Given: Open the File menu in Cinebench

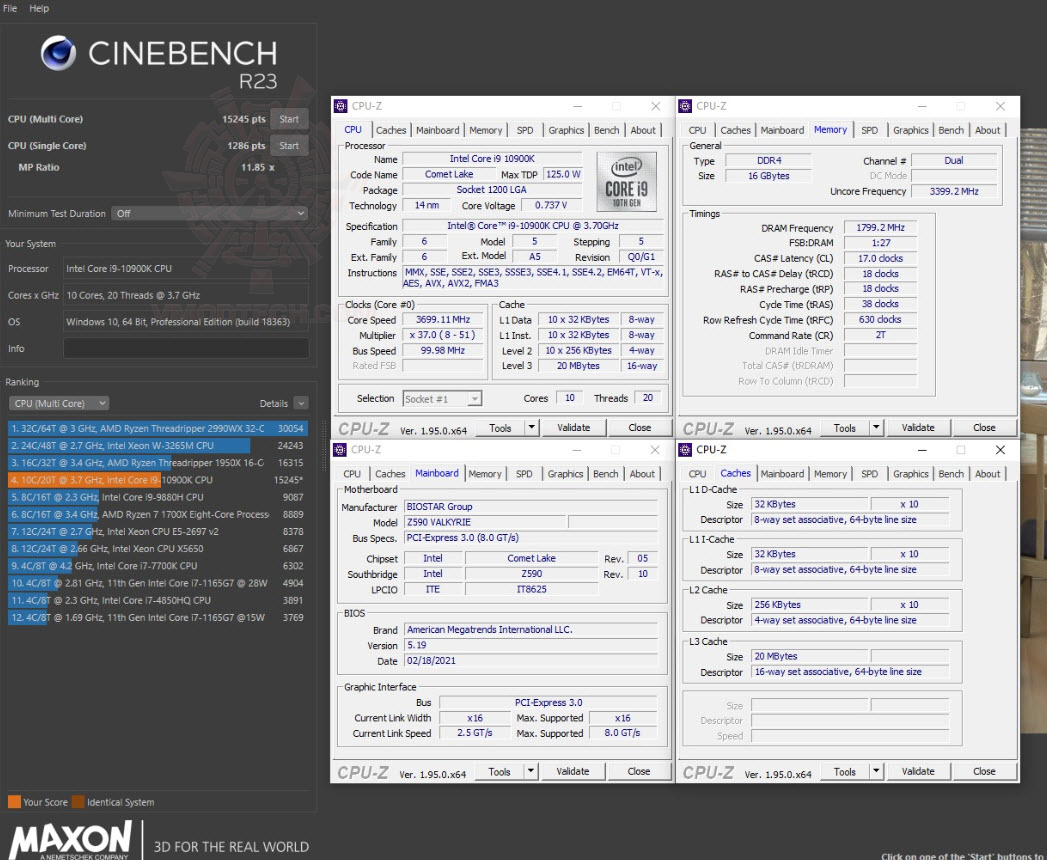Looking at the screenshot, I should point(10,9).
